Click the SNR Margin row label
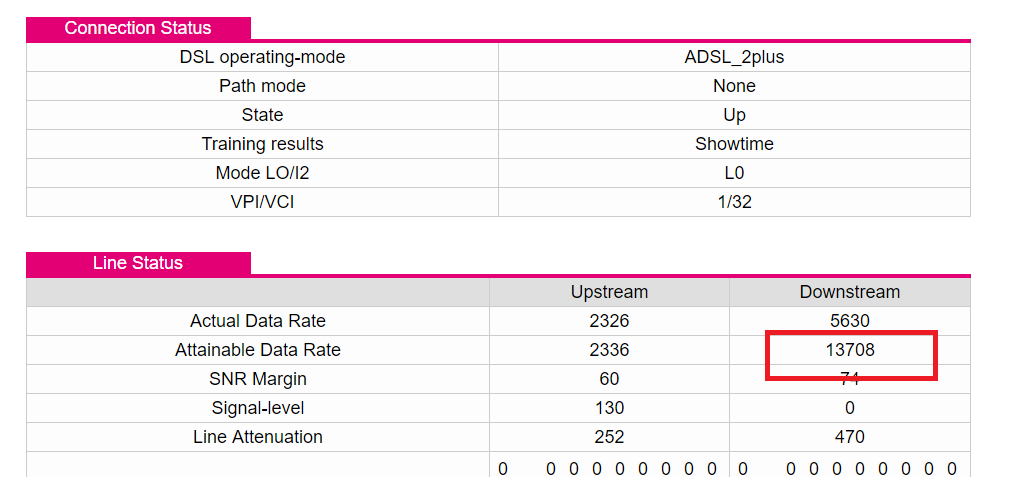The width and height of the screenshot is (1015, 477). pyautogui.click(x=258, y=379)
